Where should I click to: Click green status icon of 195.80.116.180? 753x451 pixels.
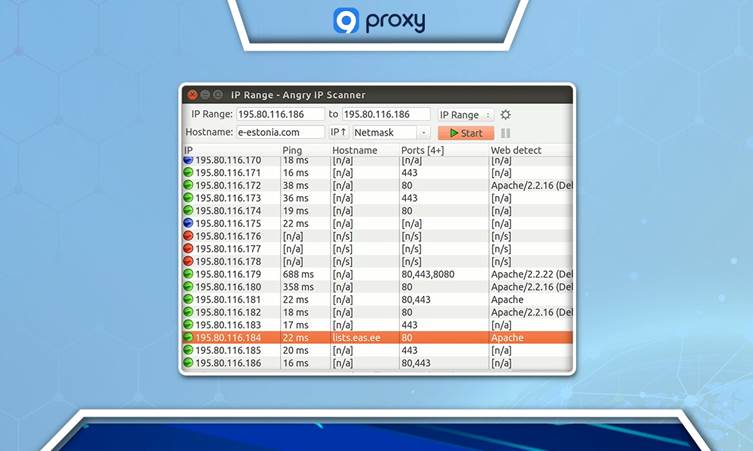pos(188,287)
